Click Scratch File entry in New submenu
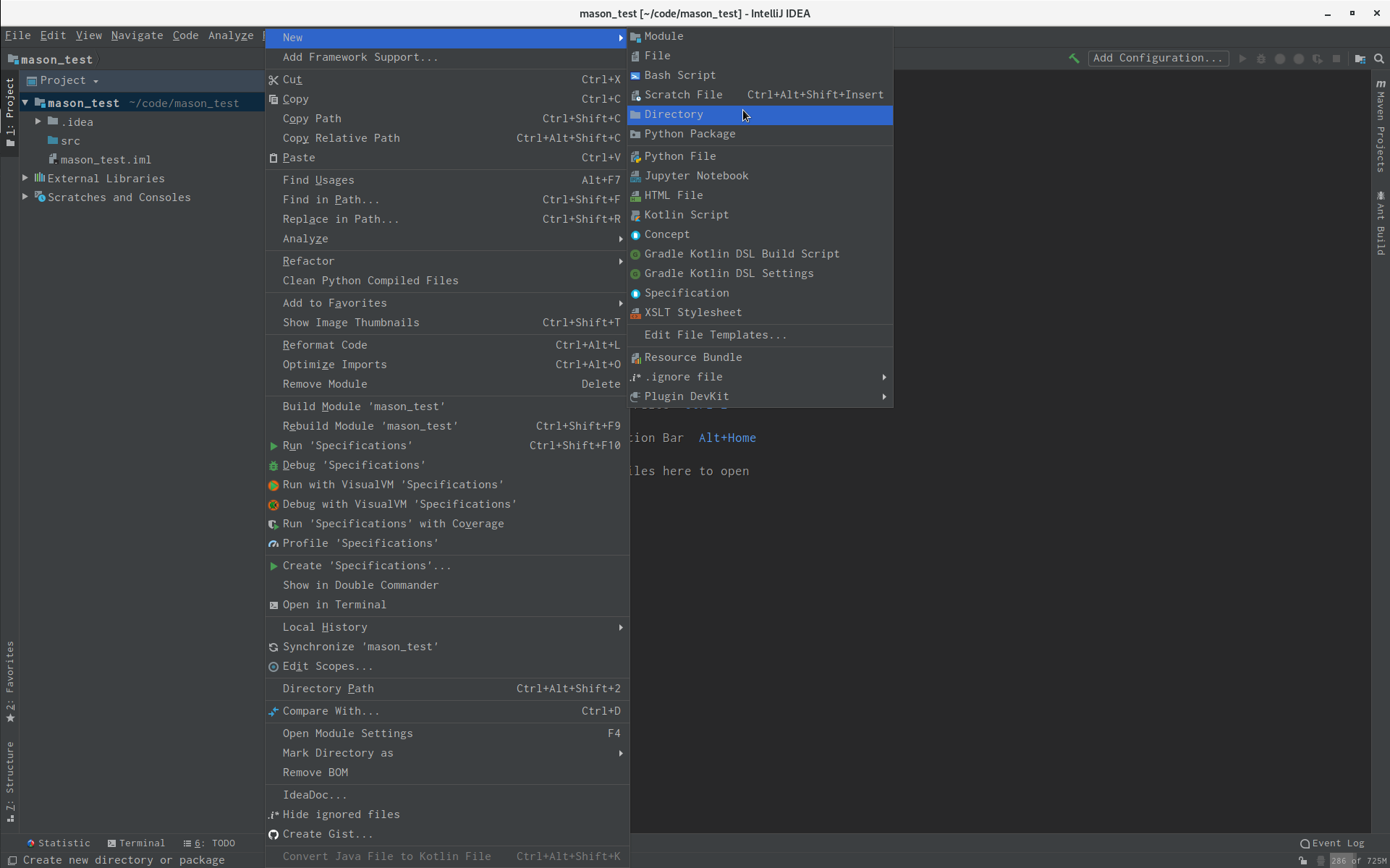Image resolution: width=1390 pixels, height=868 pixels. pos(760,95)
